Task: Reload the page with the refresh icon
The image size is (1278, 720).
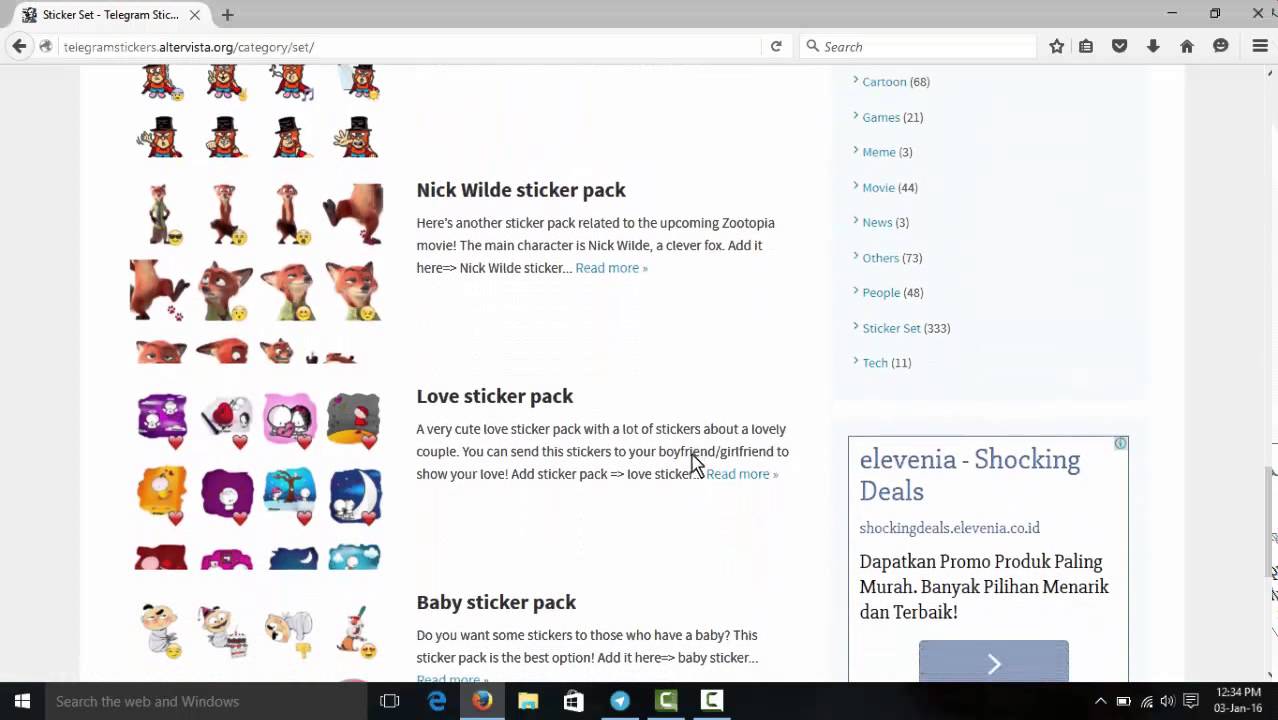Action: pyautogui.click(x=775, y=46)
